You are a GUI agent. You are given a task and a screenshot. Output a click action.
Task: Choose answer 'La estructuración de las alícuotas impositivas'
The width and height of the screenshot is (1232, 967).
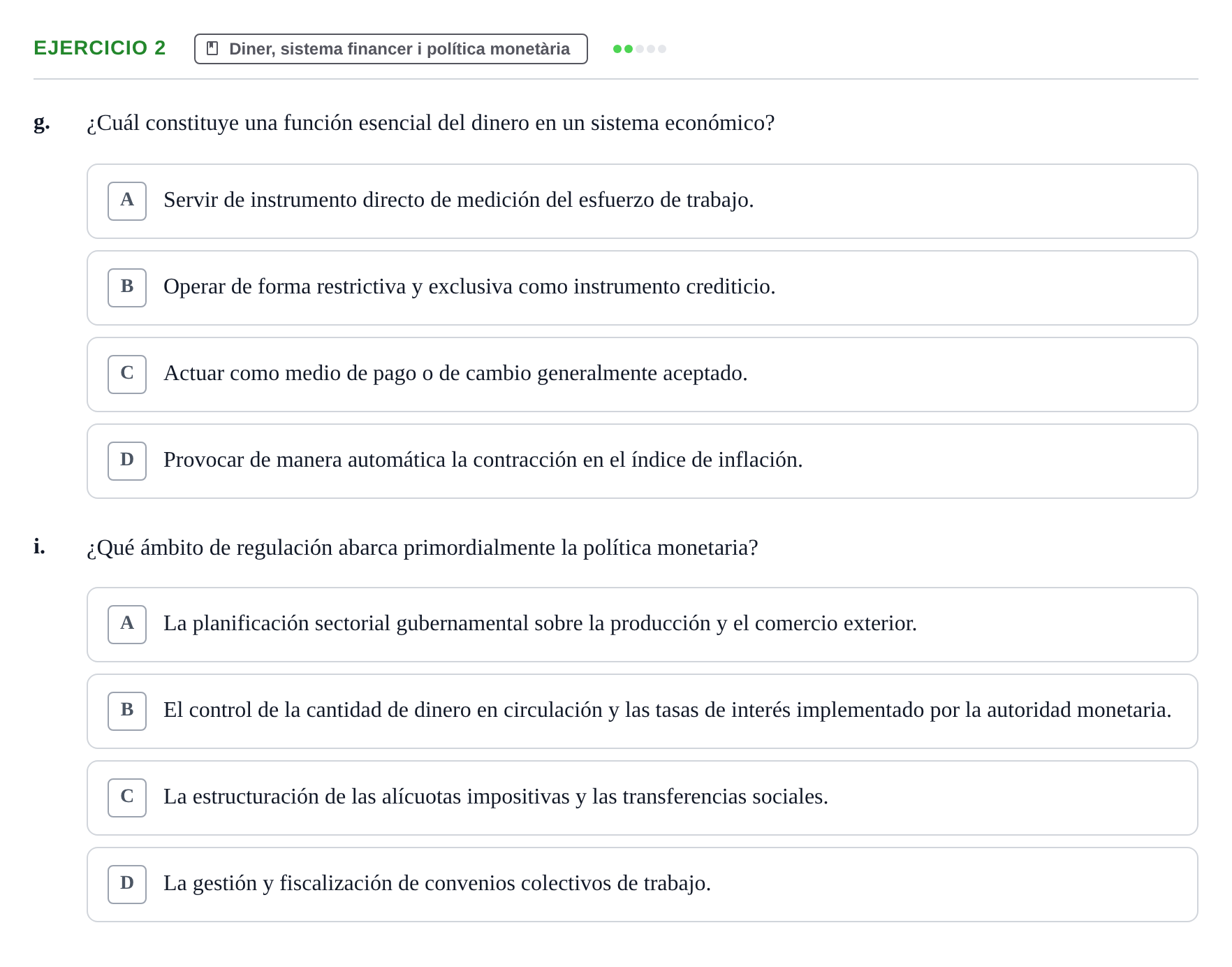click(x=643, y=798)
